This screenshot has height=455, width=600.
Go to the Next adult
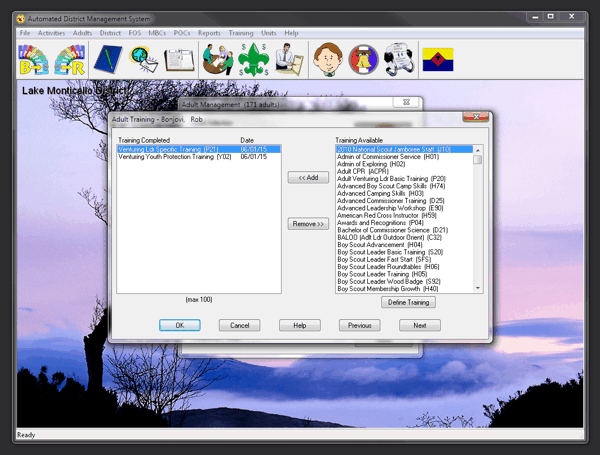point(420,325)
